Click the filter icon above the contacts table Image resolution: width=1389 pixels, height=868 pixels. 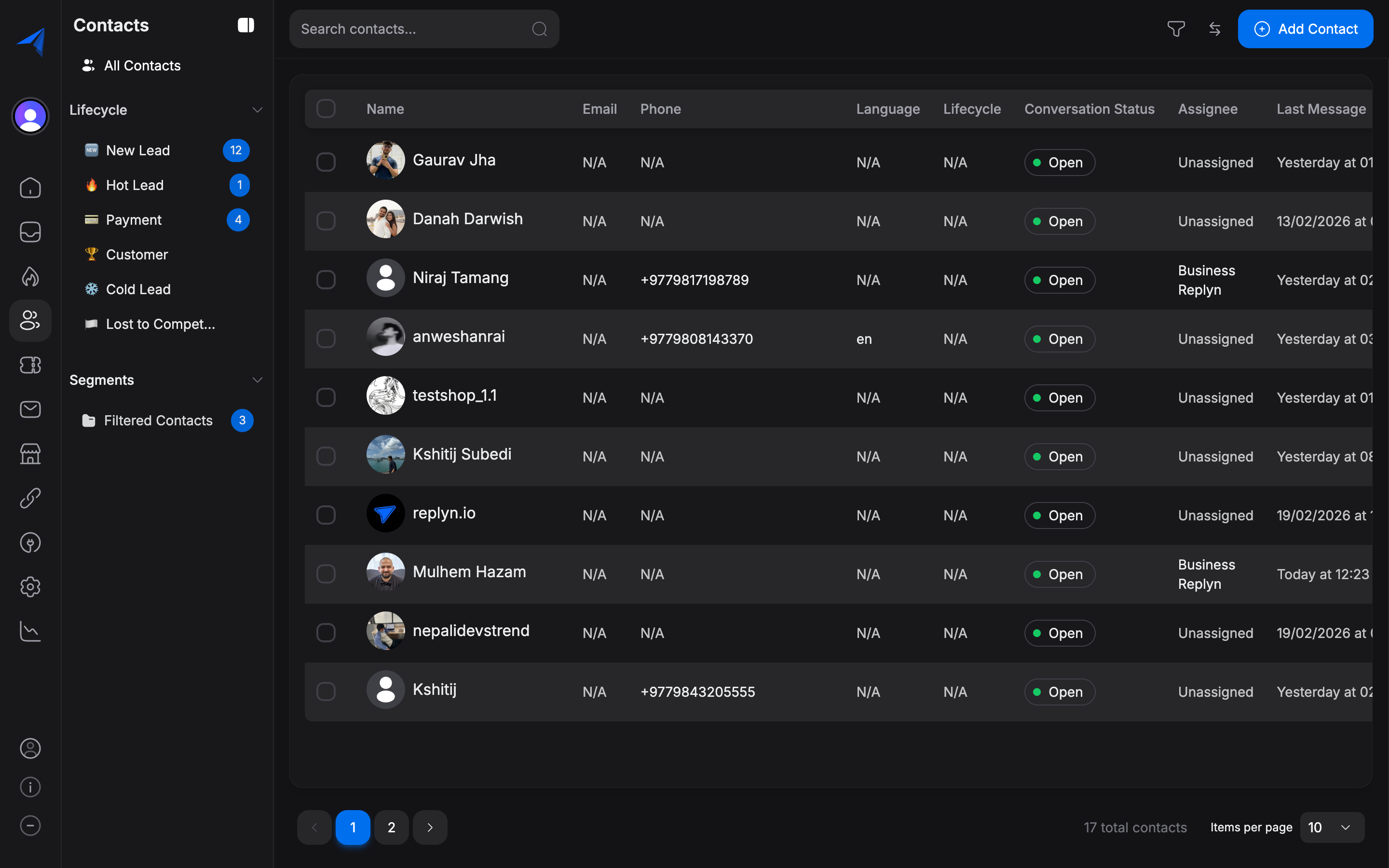(1175, 29)
